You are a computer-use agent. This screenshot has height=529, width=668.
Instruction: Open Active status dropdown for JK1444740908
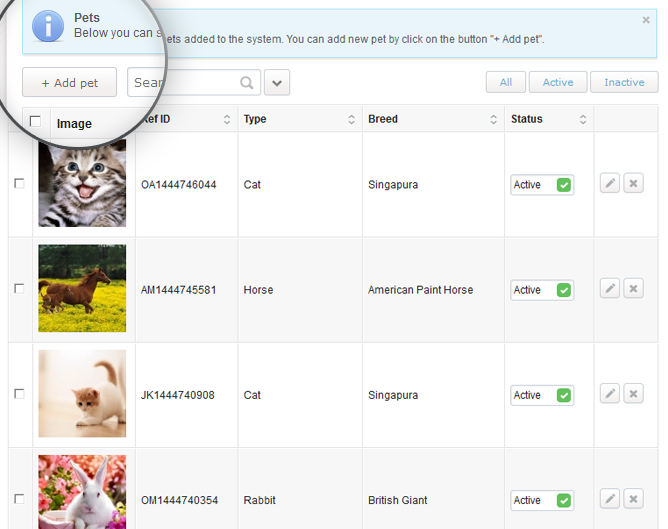tap(542, 395)
